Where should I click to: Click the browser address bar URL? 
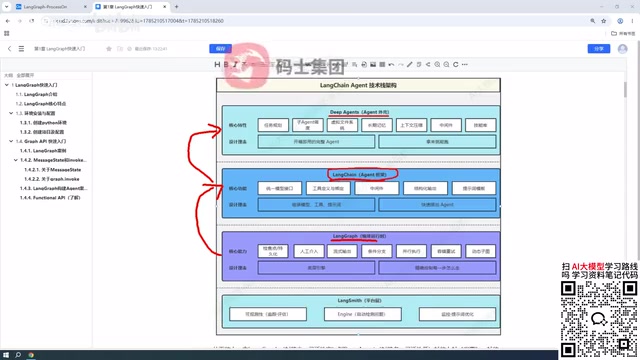(x=140, y=21)
